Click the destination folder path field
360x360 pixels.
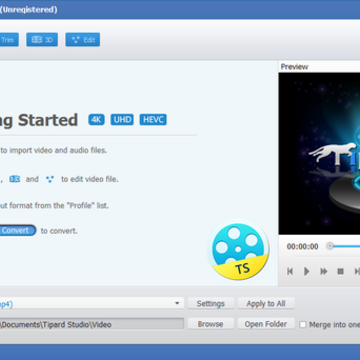coord(92,324)
